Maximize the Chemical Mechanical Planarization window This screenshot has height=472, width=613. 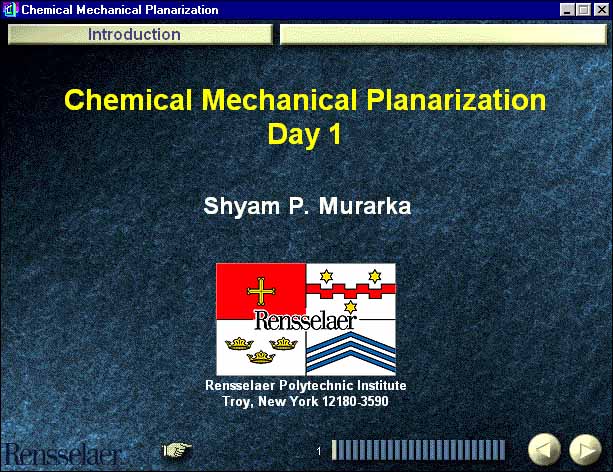(584, 9)
